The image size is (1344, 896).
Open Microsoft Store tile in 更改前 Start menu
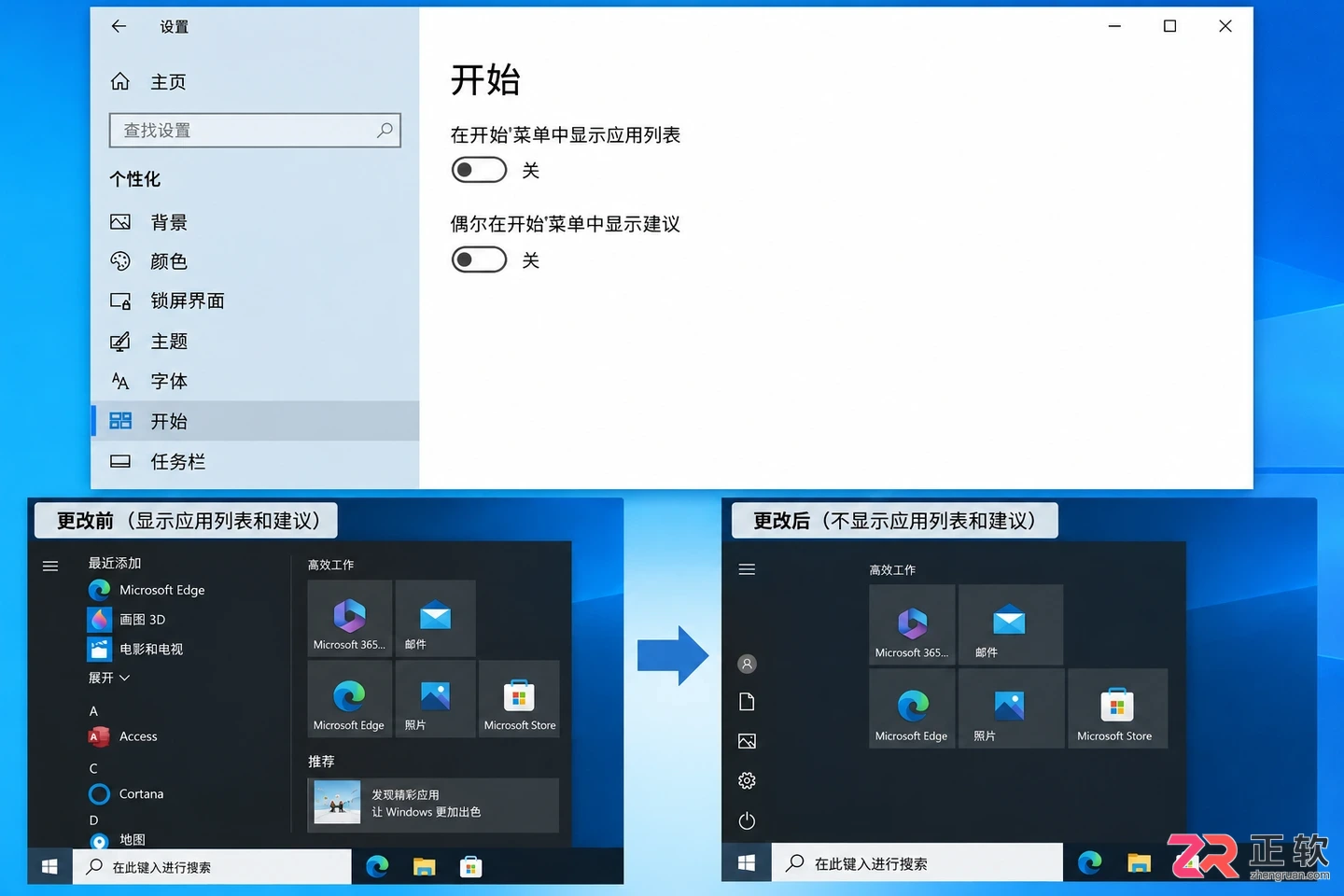(520, 699)
